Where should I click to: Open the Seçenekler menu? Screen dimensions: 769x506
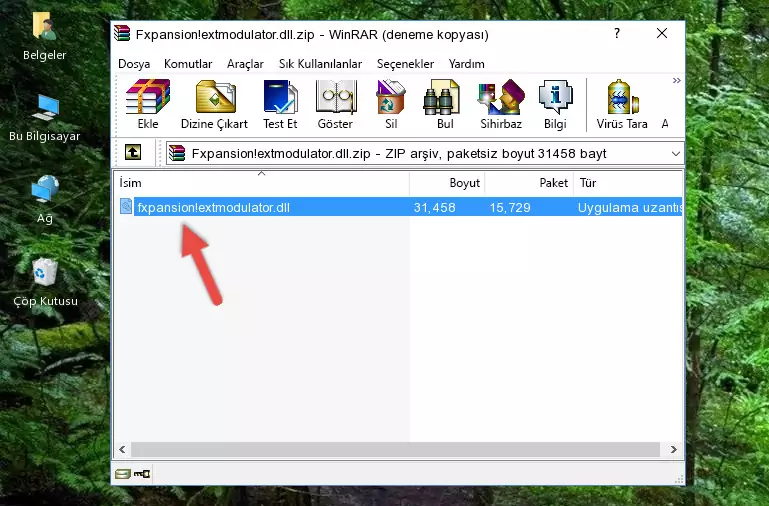(405, 64)
